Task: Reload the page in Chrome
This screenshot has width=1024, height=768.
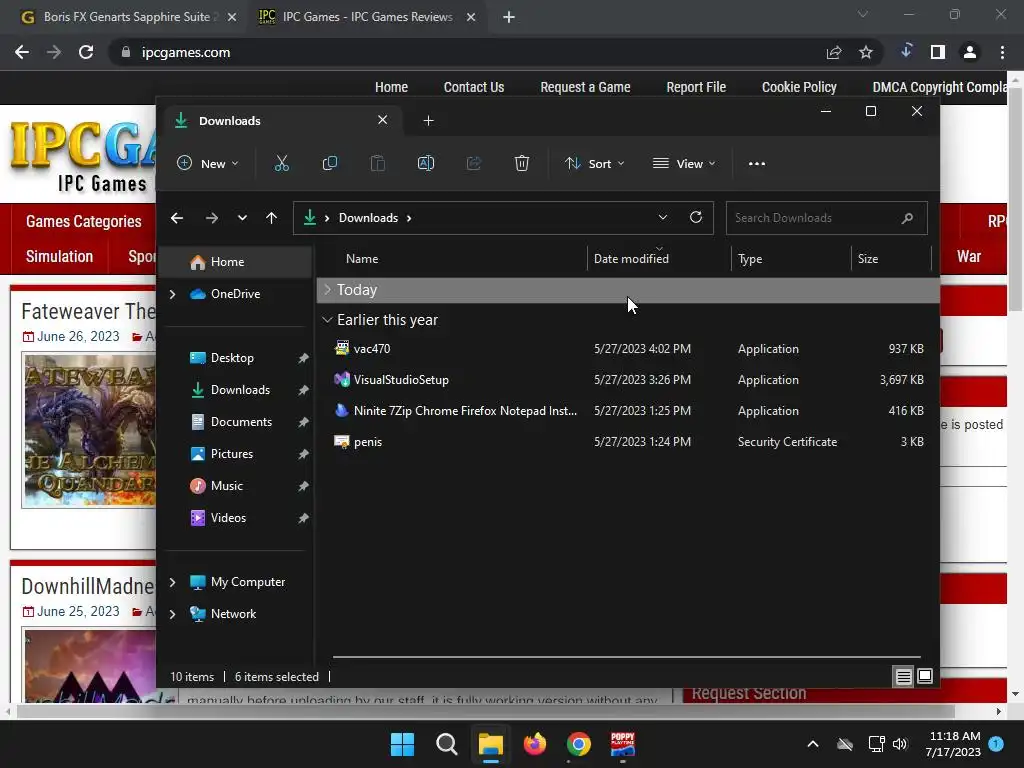Action: coord(86,52)
